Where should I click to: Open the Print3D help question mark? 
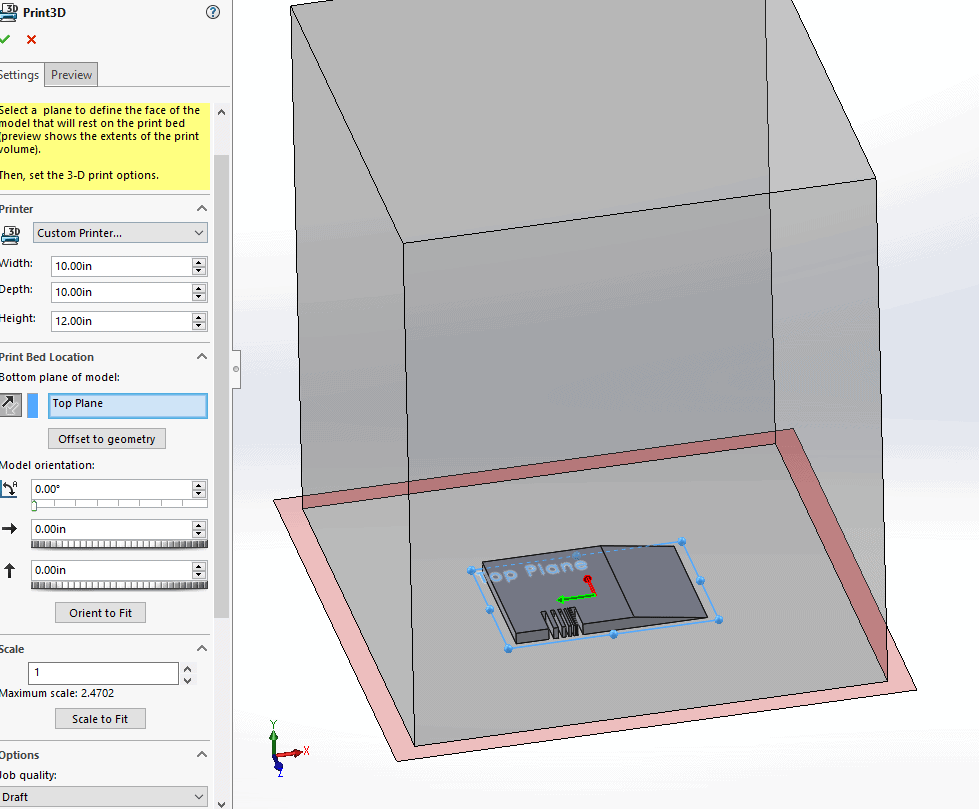click(212, 13)
